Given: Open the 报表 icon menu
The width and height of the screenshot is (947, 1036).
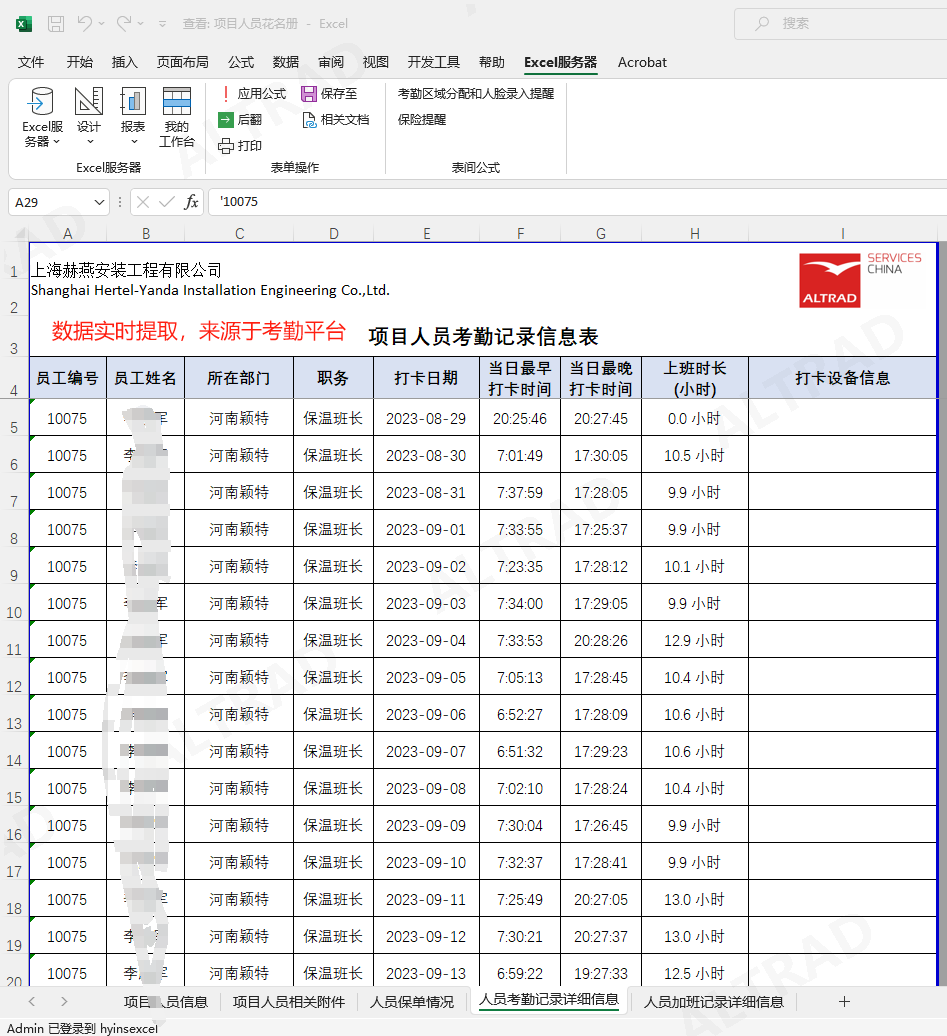Looking at the screenshot, I should 133,102.
